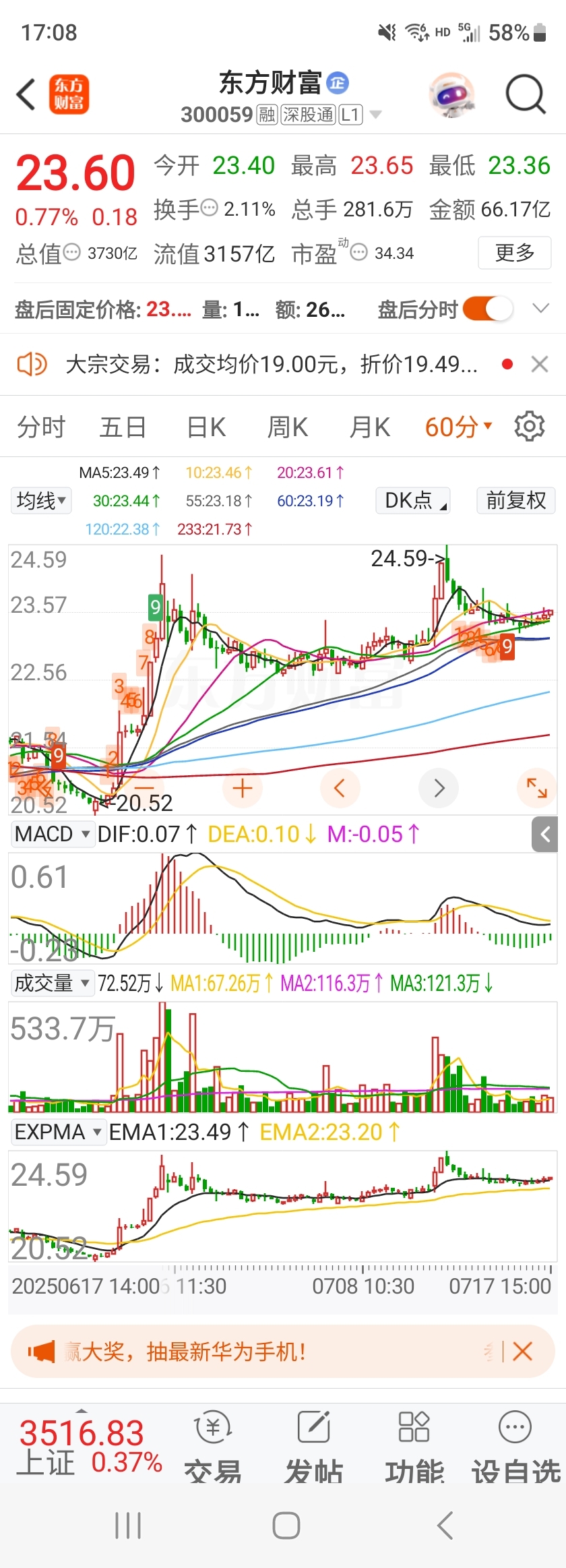566x1568 pixels.
Task: Expand stock switch arrow beside L1
Action: (375, 115)
